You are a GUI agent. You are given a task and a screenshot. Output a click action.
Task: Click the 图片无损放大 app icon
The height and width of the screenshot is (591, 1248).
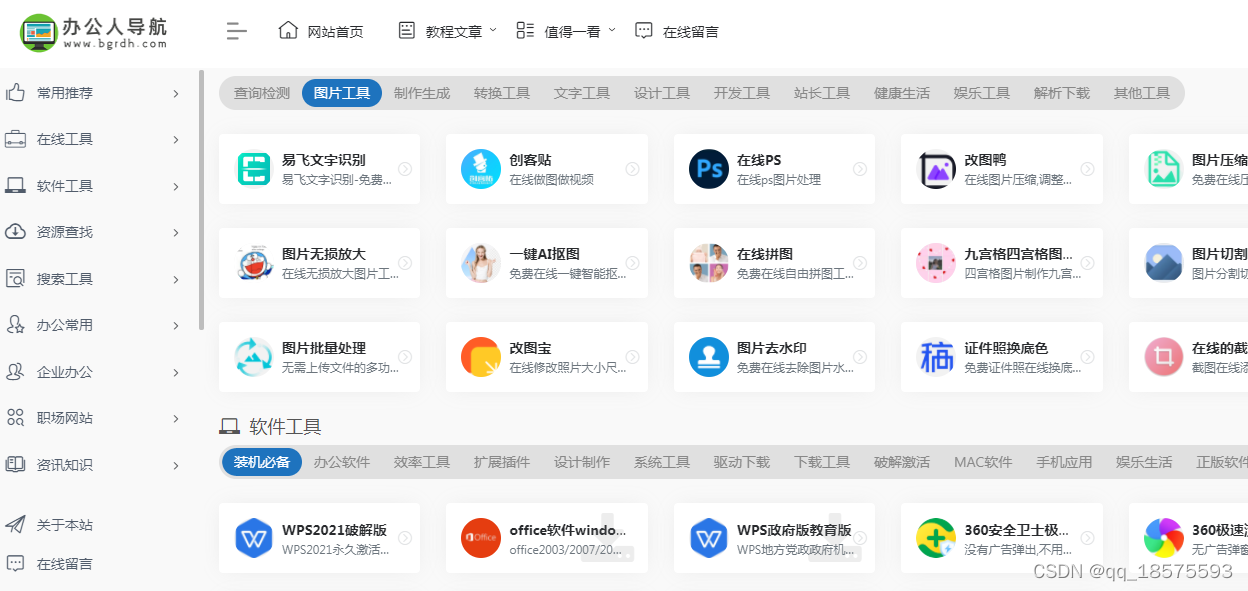pos(254,263)
